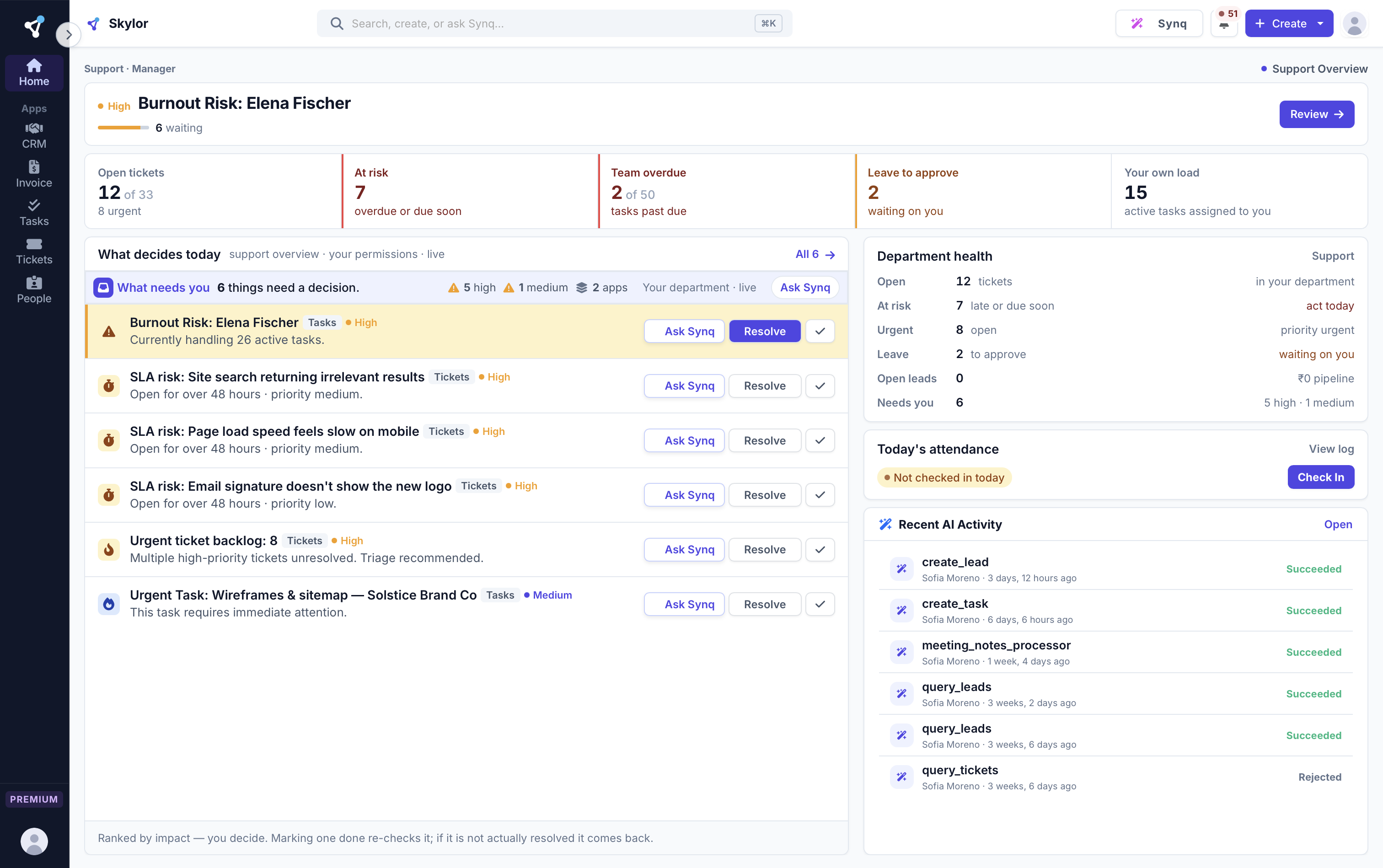Open the Home sidebar item
The image size is (1383, 868).
pos(34,73)
